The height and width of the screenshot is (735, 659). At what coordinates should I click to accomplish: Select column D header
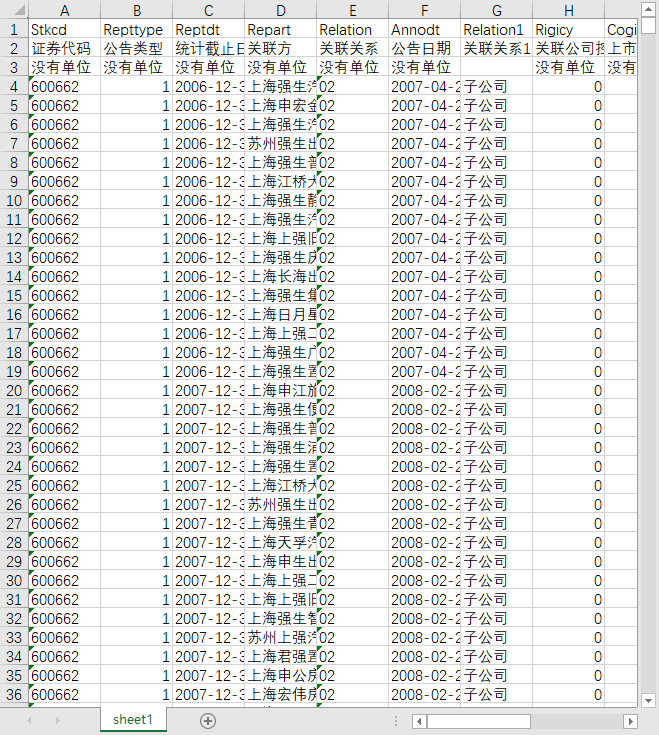280,10
